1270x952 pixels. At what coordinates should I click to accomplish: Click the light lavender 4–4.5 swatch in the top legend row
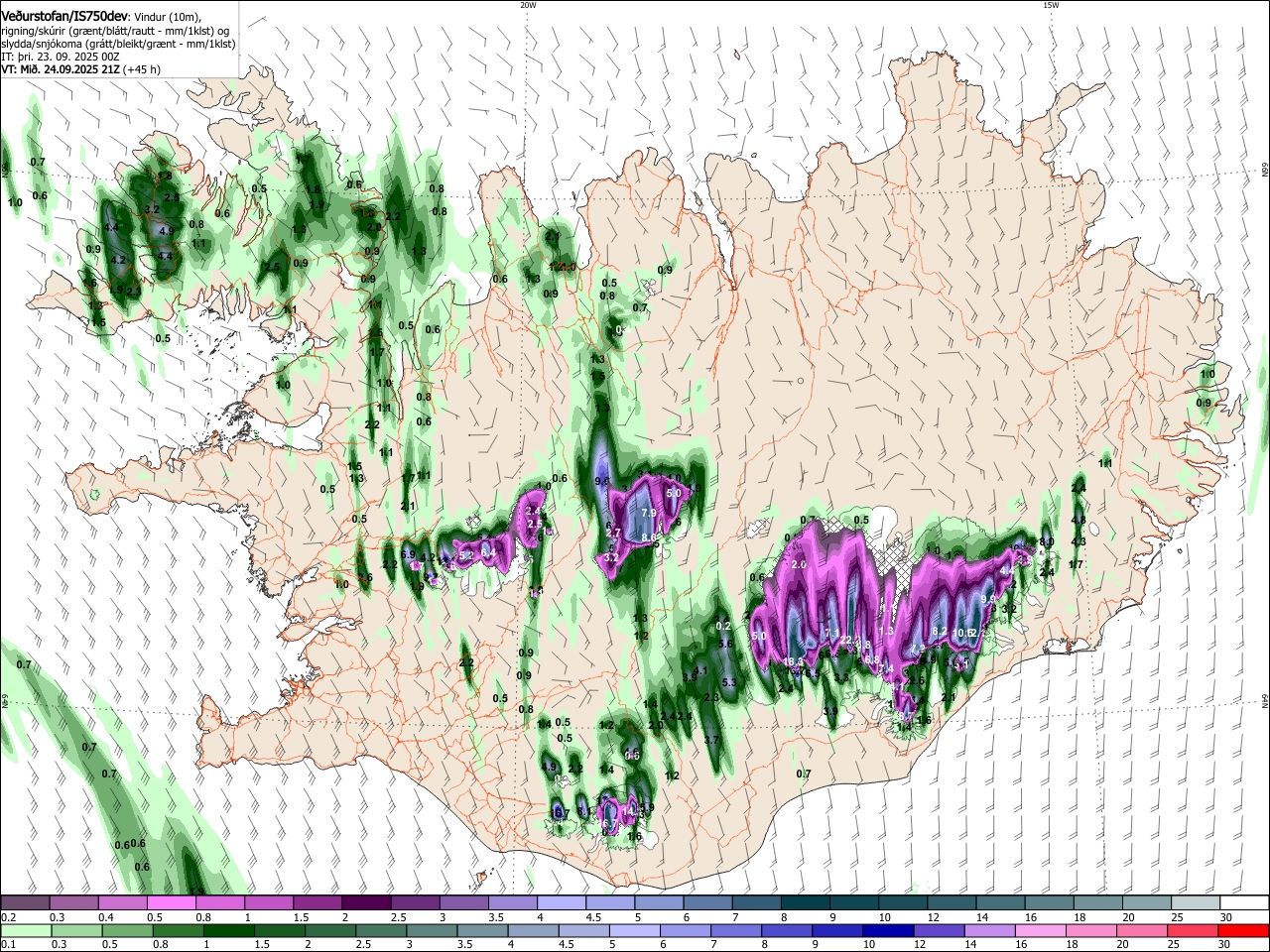pyautogui.click(x=560, y=903)
